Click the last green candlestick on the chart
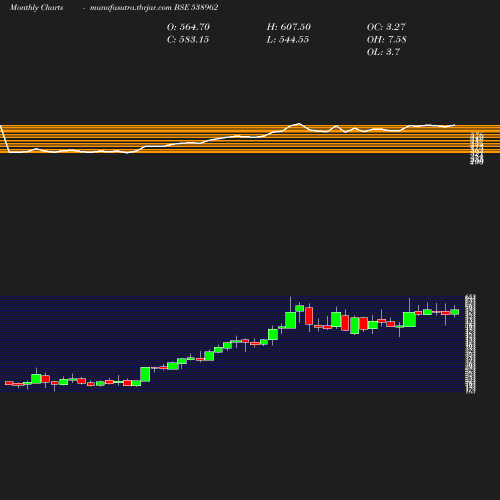The image size is (500, 500). point(455,312)
